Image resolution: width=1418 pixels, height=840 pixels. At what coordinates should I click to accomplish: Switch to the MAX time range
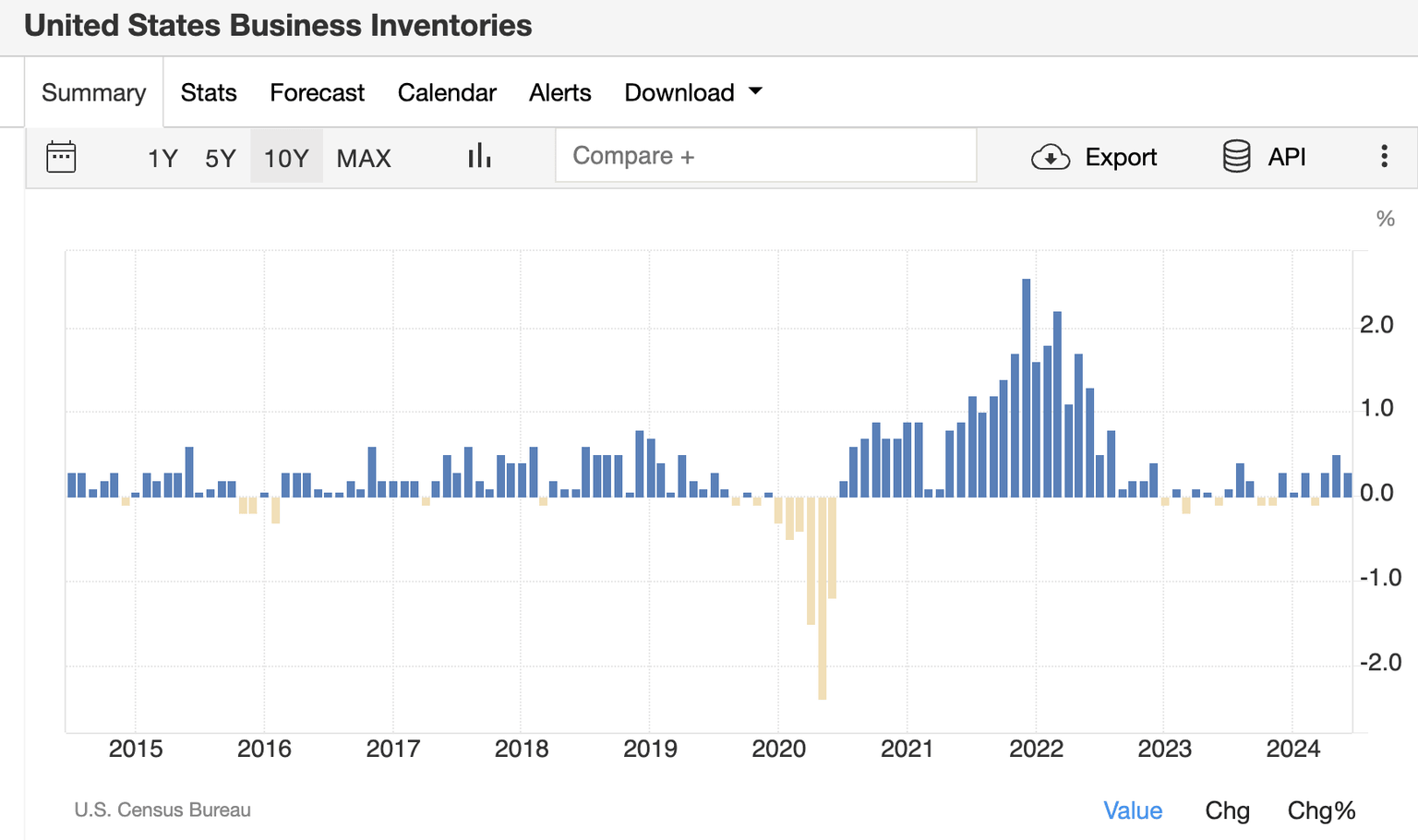click(x=364, y=158)
